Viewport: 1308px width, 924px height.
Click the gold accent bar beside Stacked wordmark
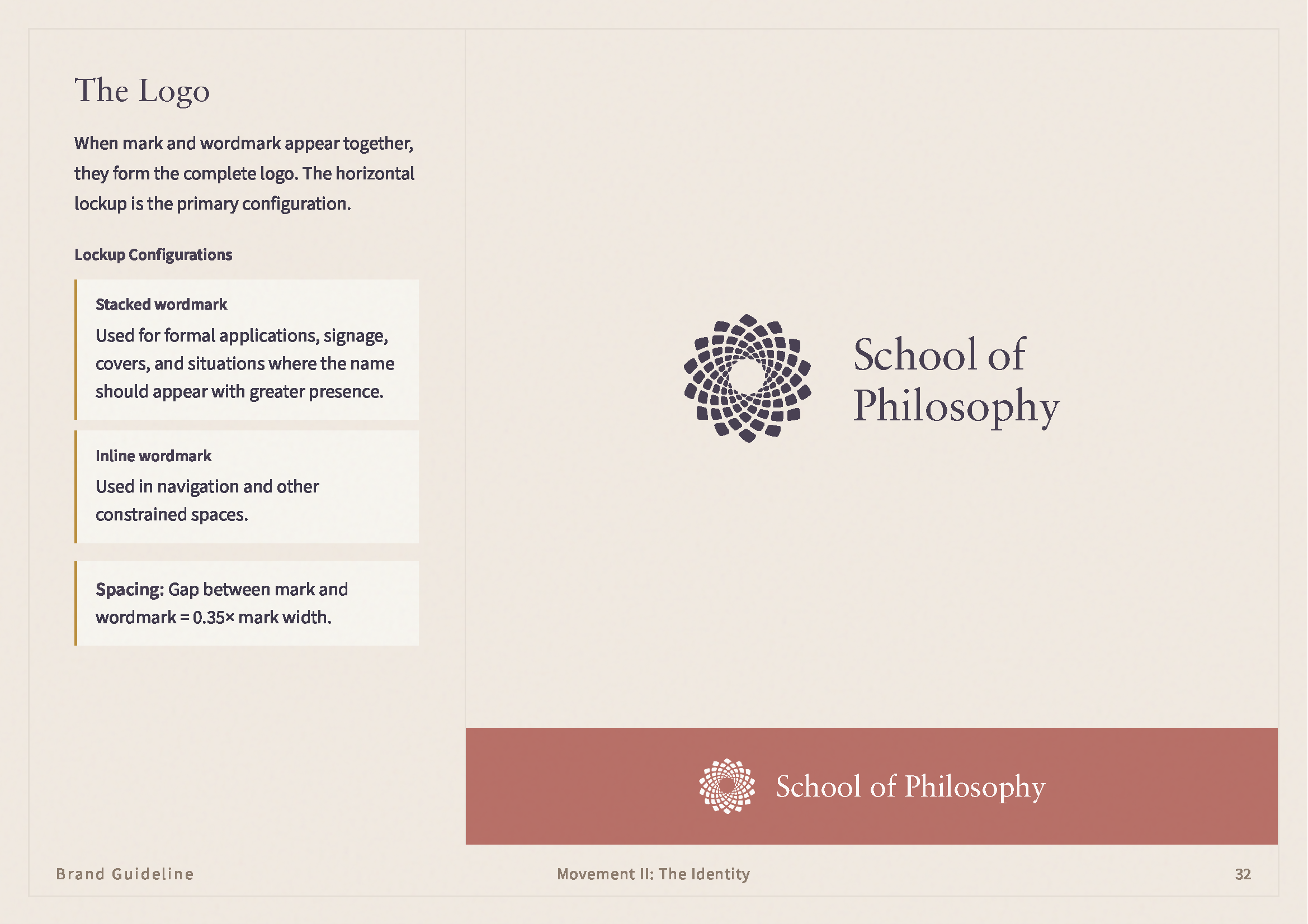coord(75,349)
